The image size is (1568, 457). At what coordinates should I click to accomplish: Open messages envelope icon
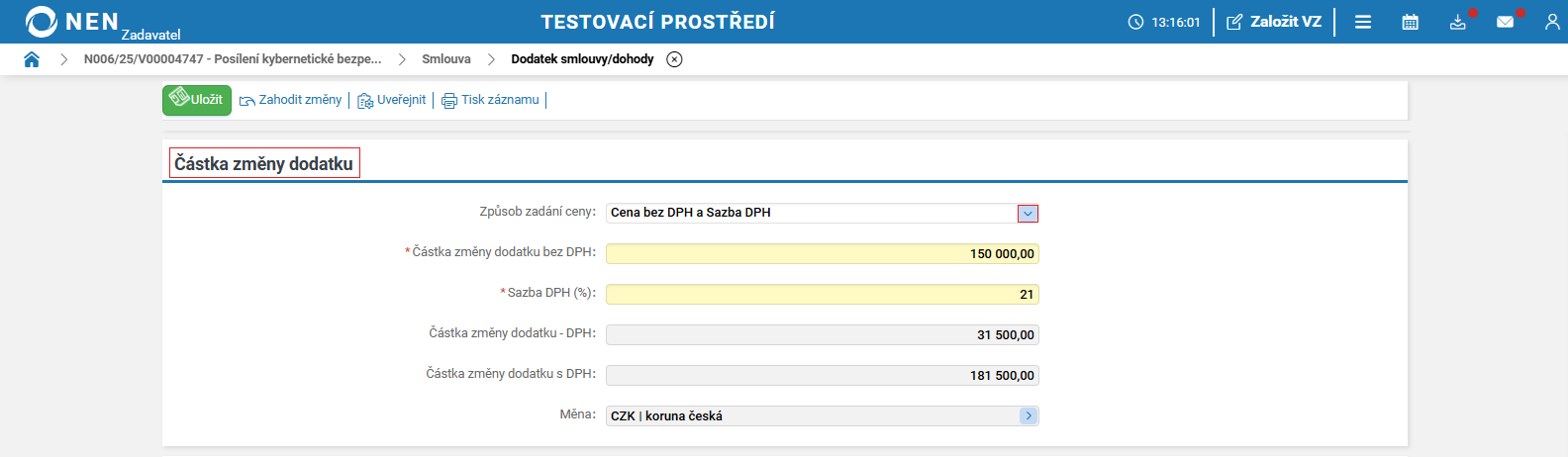click(1506, 22)
